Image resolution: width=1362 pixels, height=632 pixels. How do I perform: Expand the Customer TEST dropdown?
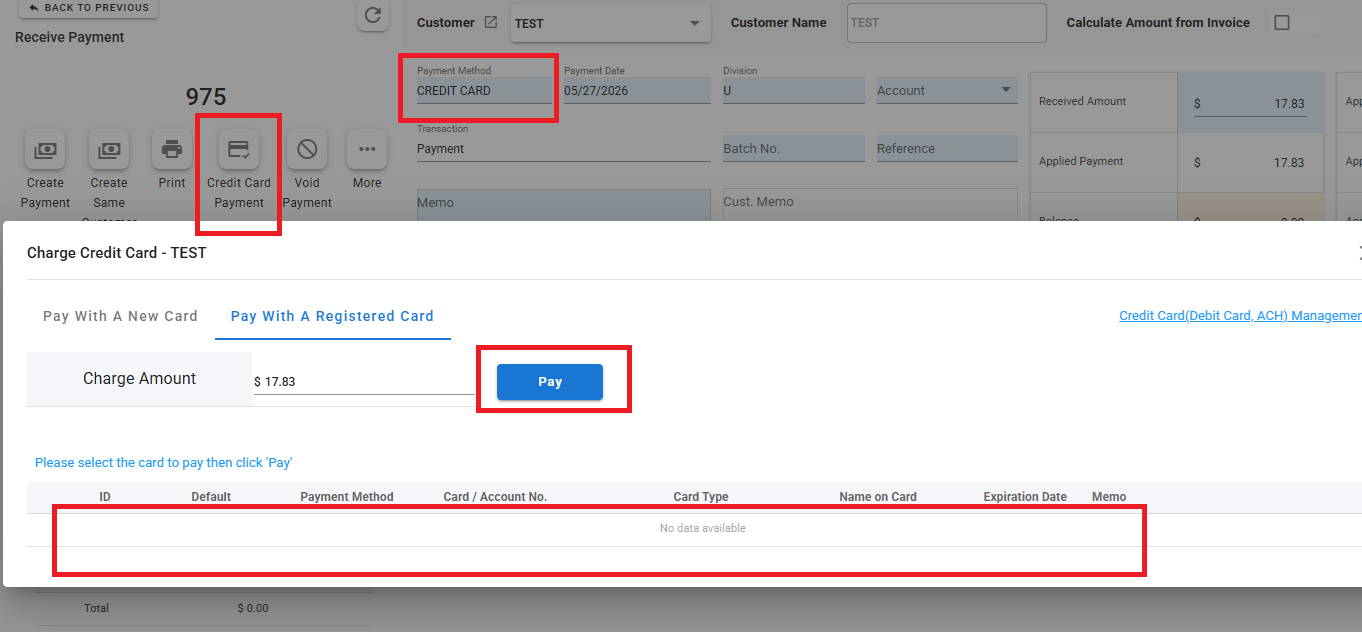(610, 23)
